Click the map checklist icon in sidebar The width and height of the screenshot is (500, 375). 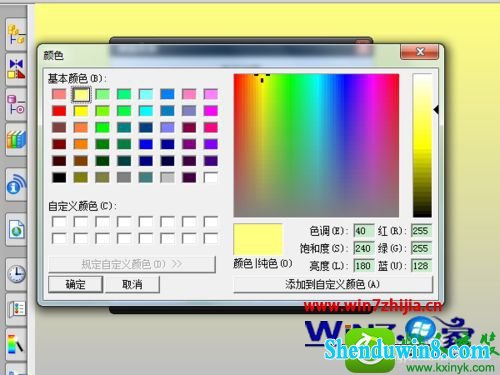point(16,309)
